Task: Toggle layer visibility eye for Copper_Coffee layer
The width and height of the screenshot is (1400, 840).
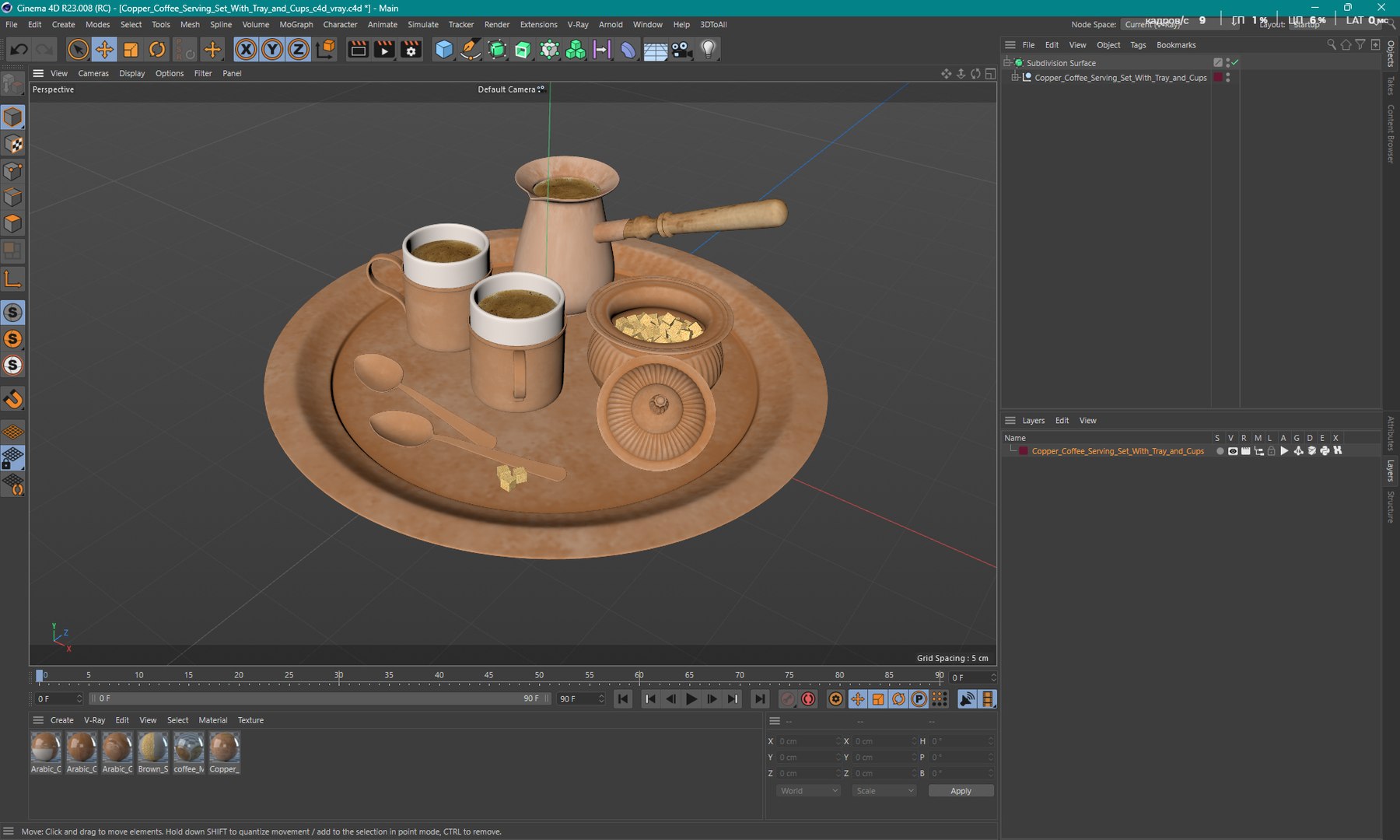Action: [x=1233, y=451]
